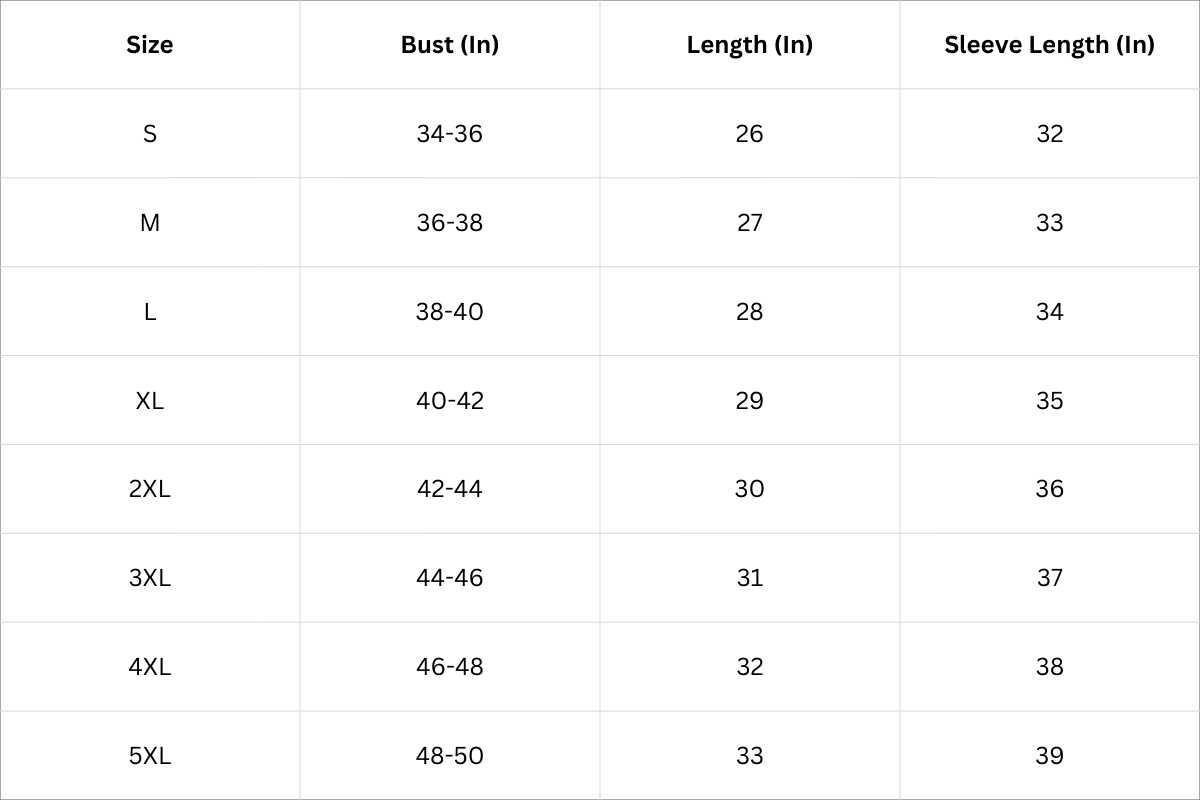Select the Bust (In) column header

[x=450, y=45]
